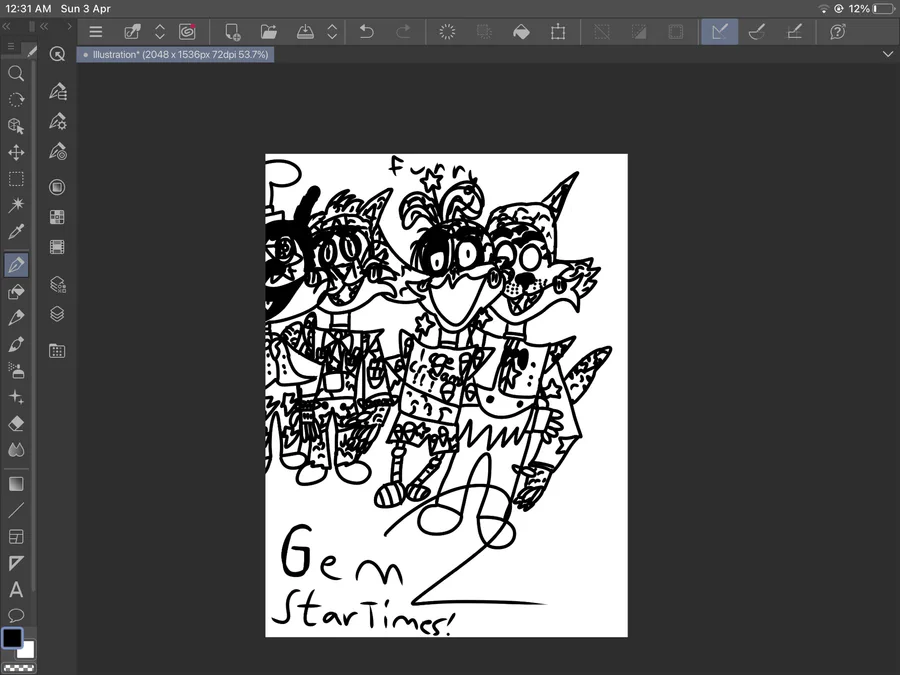Expand the save options arrows

[332, 32]
